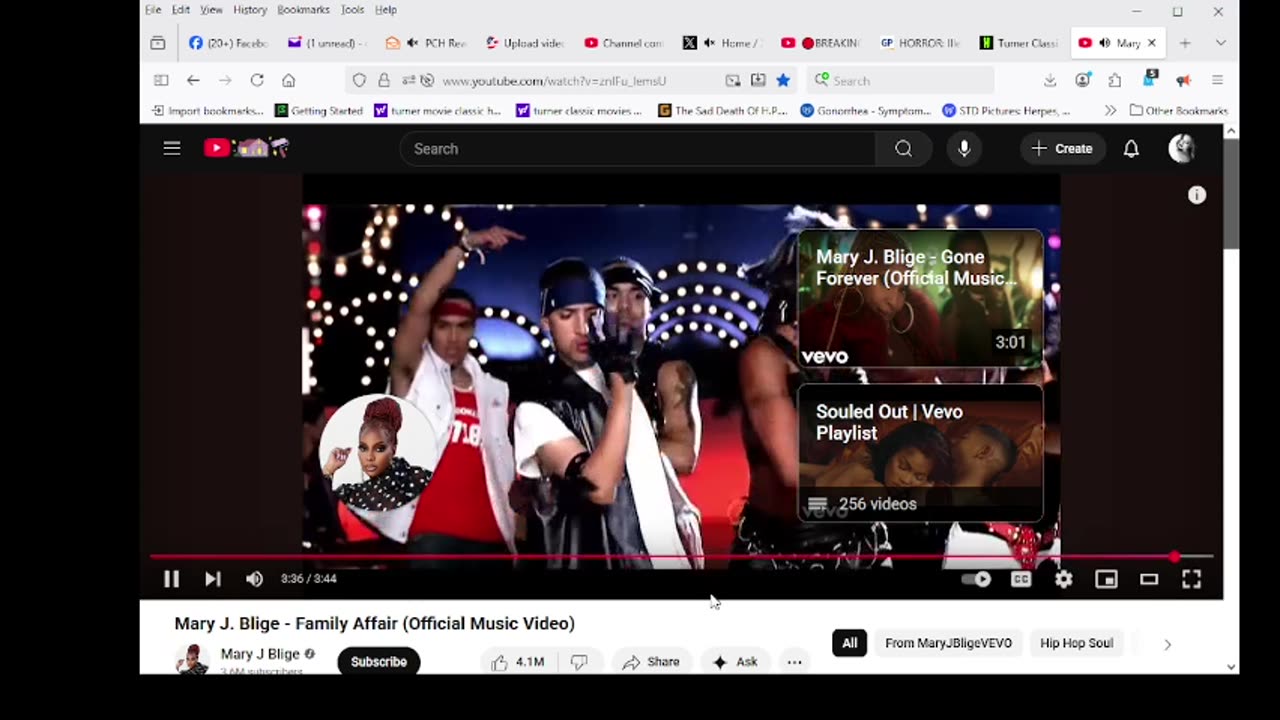The height and width of the screenshot is (720, 1280).
Task: Open the Getting Started bookmark
Action: click(x=319, y=111)
